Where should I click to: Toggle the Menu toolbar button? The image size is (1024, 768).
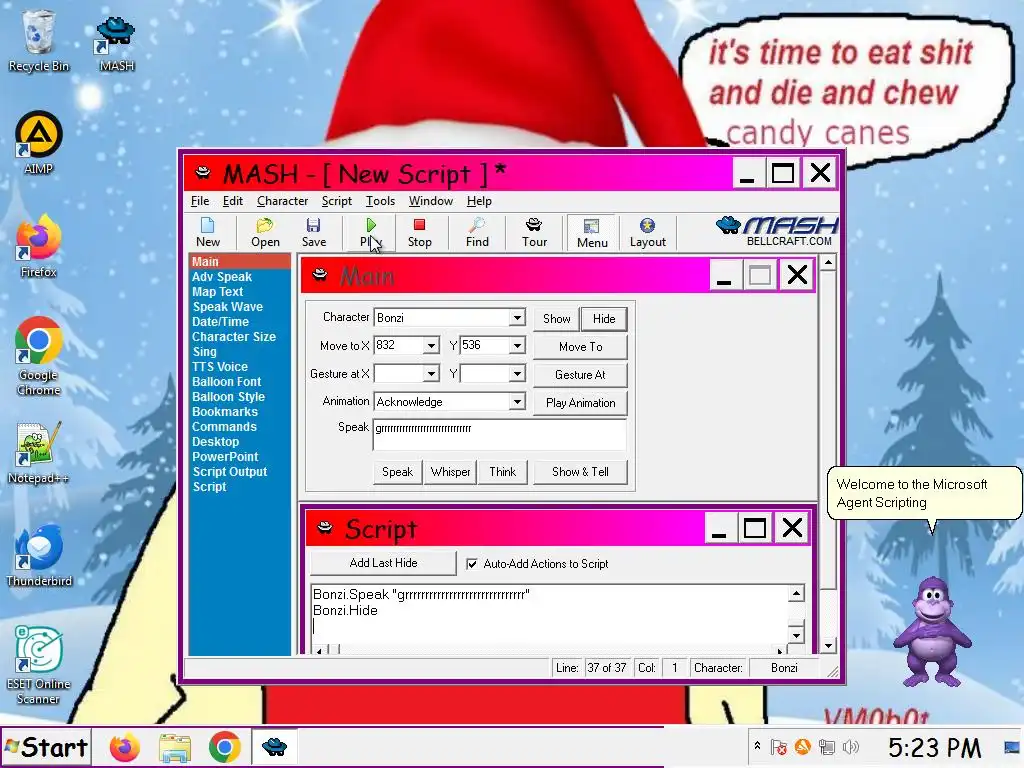(x=592, y=233)
